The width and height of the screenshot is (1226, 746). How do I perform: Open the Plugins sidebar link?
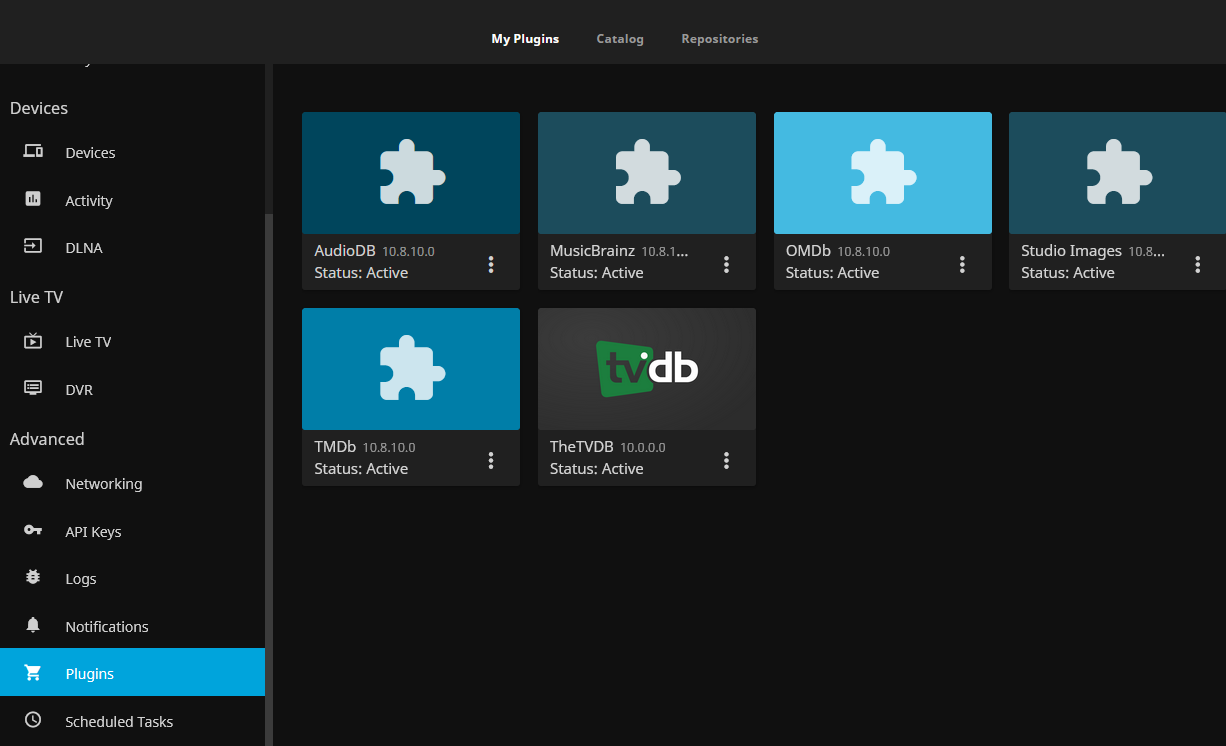click(x=90, y=673)
